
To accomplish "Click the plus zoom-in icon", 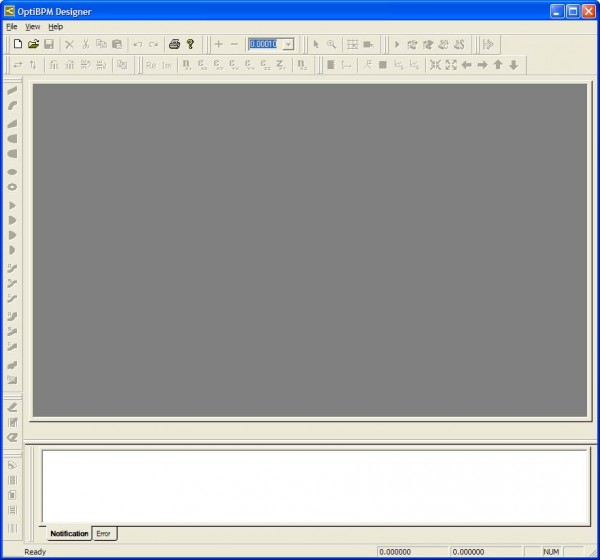I will click(218, 44).
